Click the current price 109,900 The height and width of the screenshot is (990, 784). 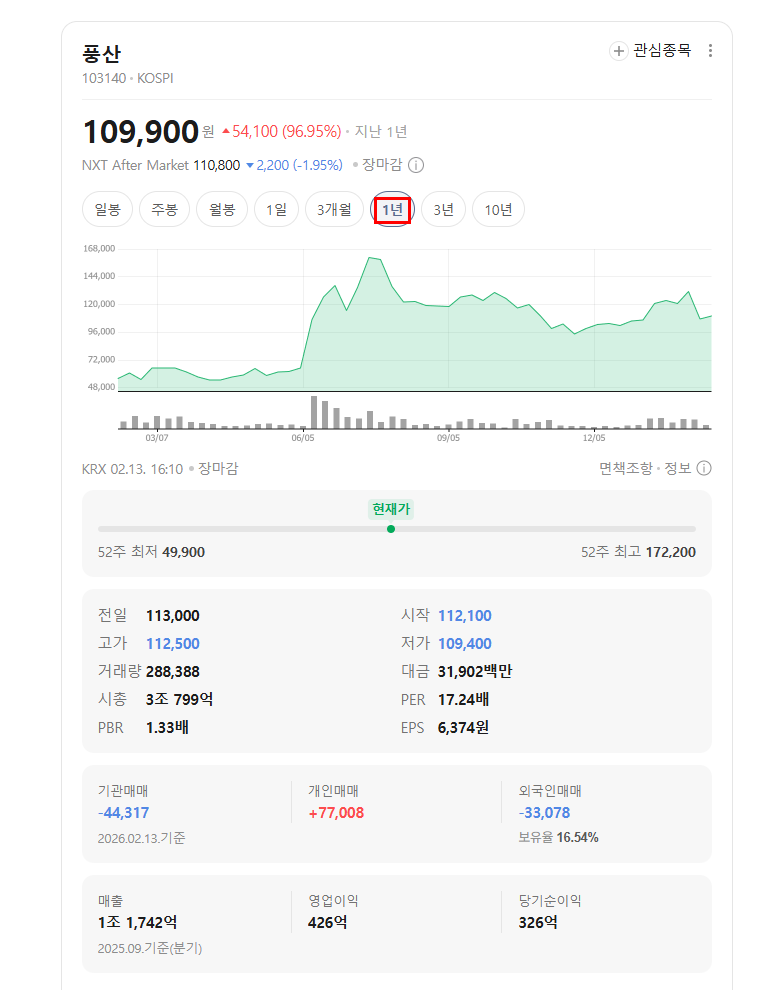click(x=141, y=132)
